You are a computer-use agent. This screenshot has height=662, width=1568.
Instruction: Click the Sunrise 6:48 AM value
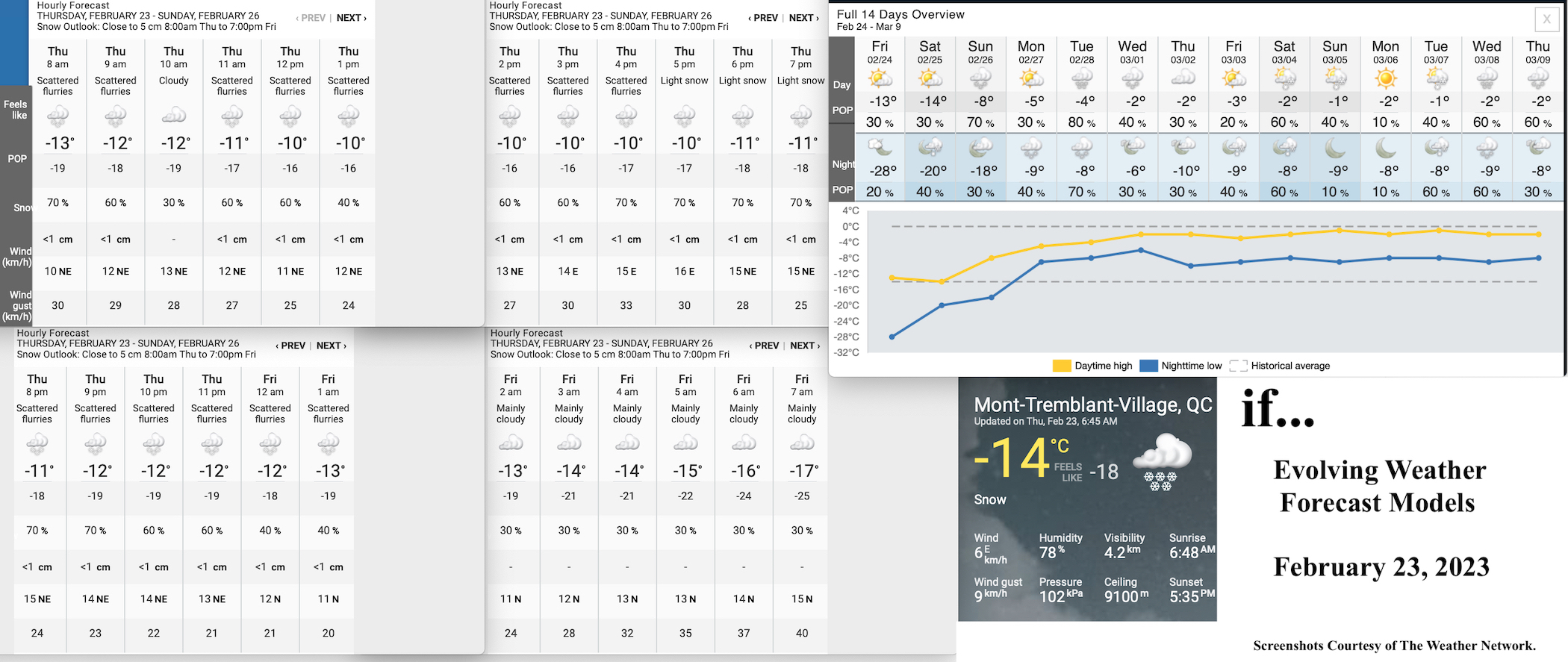coord(1192,552)
